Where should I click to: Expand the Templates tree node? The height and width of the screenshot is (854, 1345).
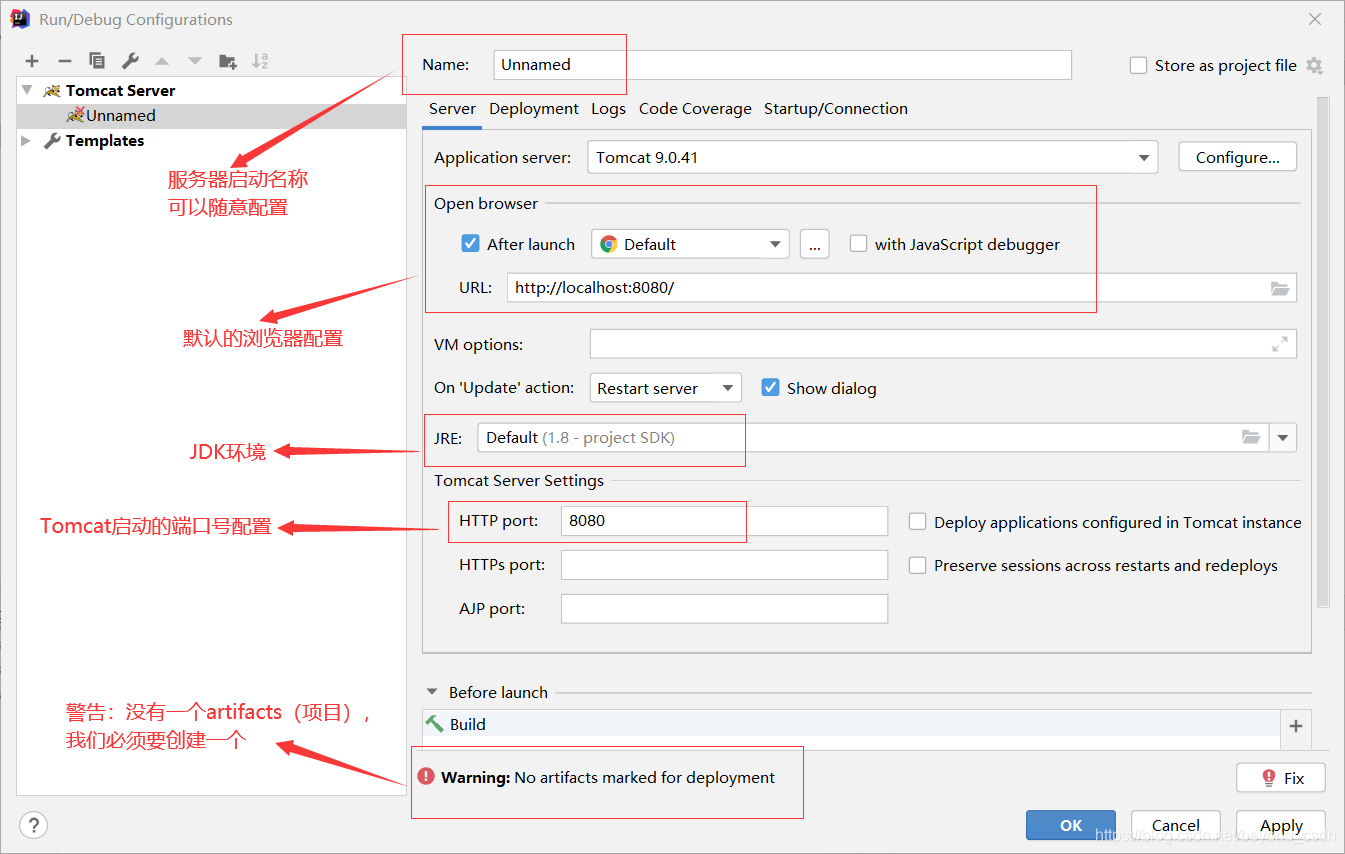(26, 141)
